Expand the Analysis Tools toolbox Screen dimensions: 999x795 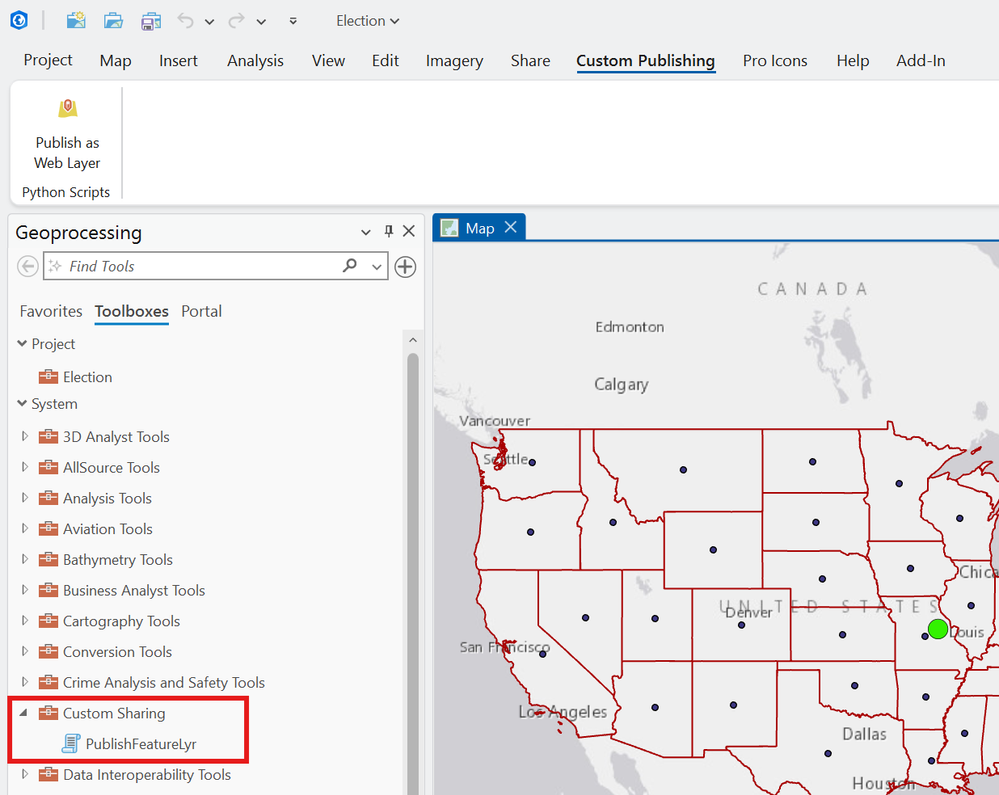pyautogui.click(x=25, y=498)
